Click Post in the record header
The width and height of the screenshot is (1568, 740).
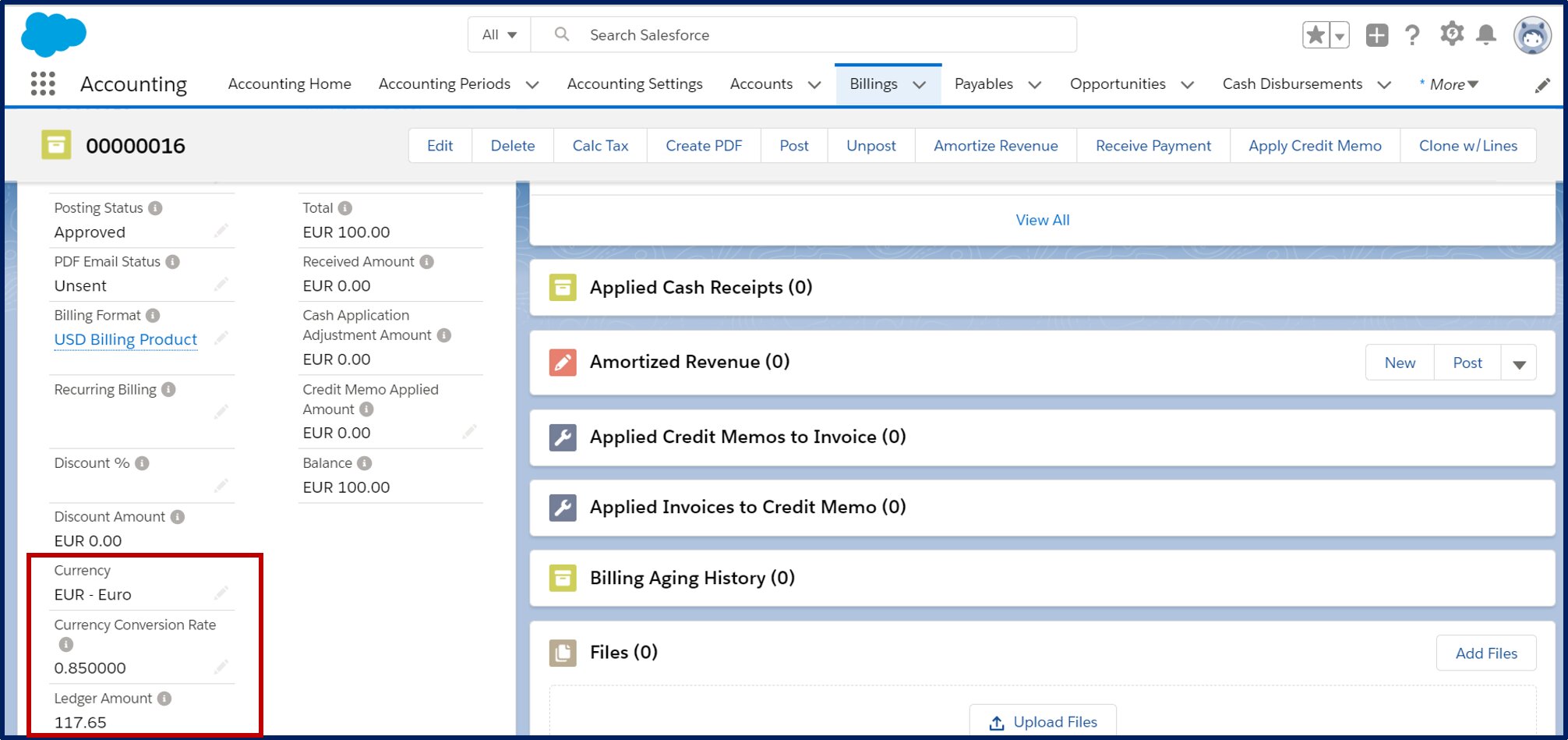point(794,146)
